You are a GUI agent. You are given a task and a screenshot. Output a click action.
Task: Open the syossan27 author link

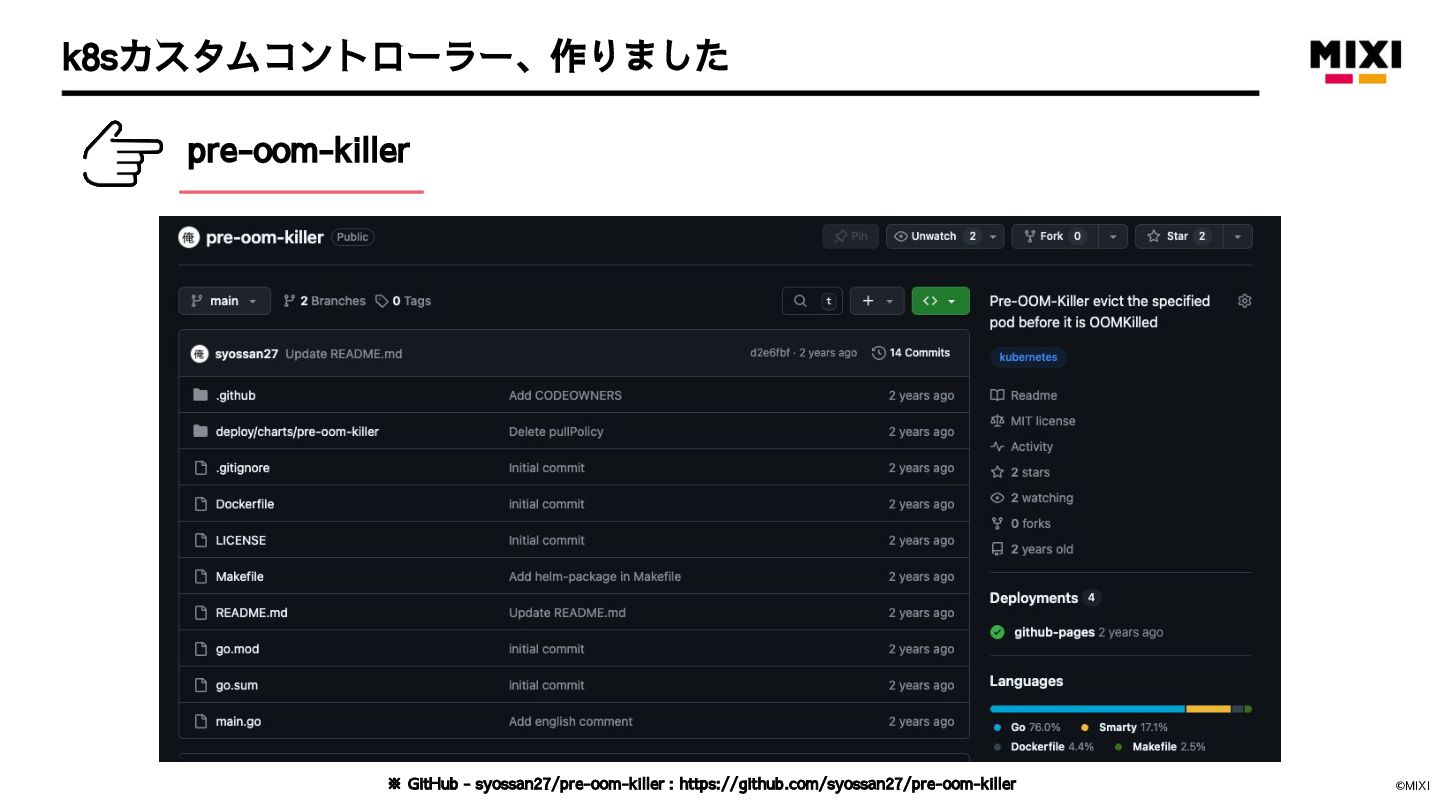(246, 353)
